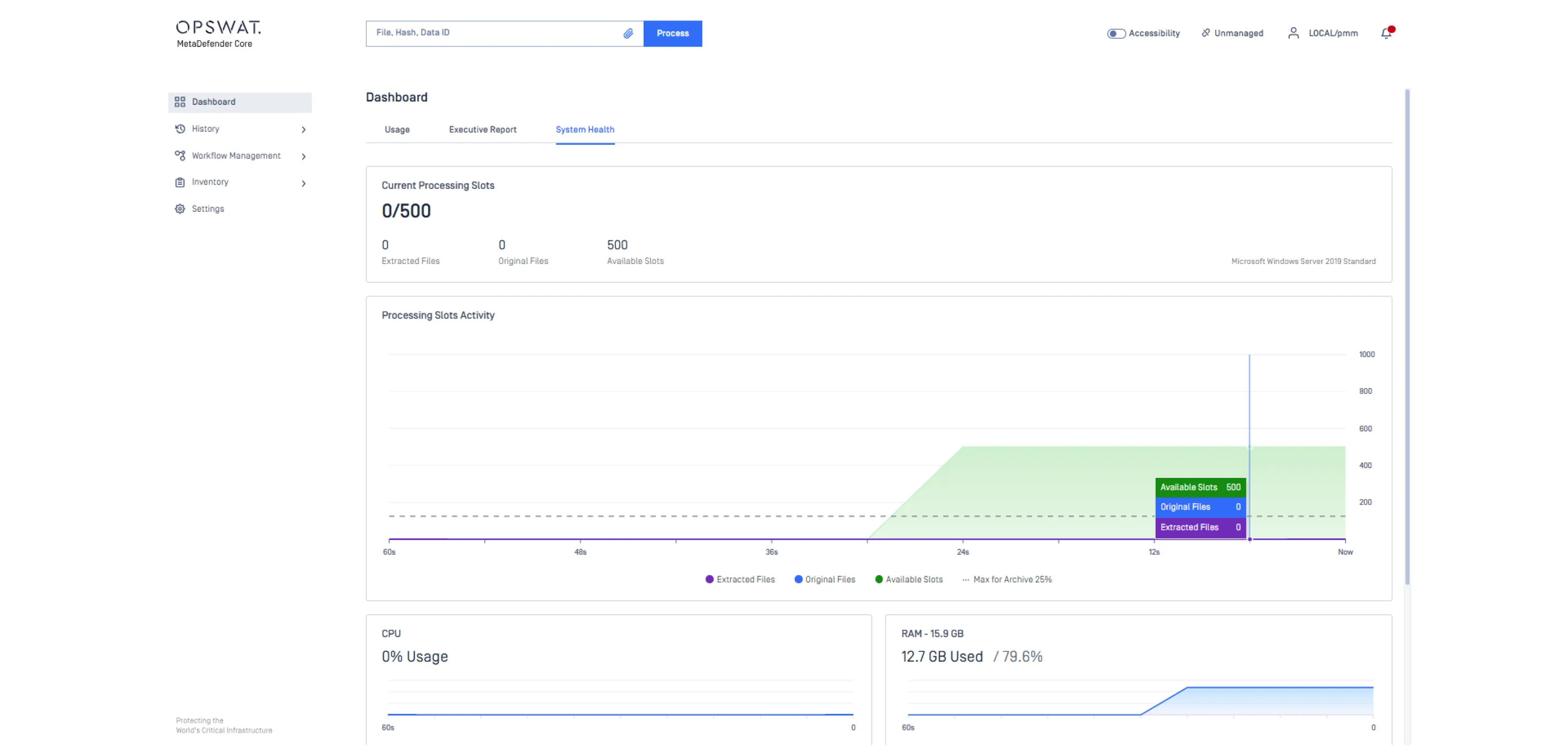Click the Available Slots green legend dot

point(878,579)
